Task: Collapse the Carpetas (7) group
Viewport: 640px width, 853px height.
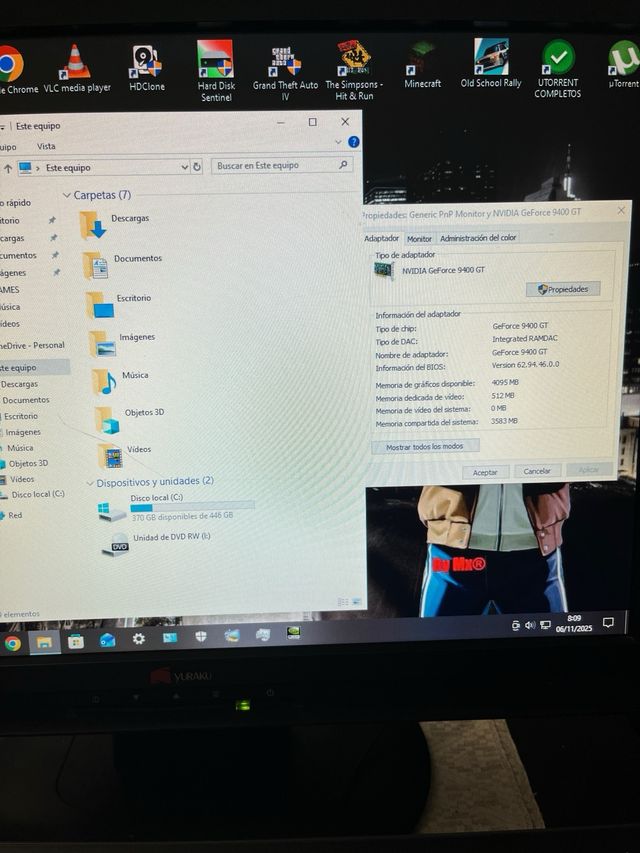Action: pos(67,195)
